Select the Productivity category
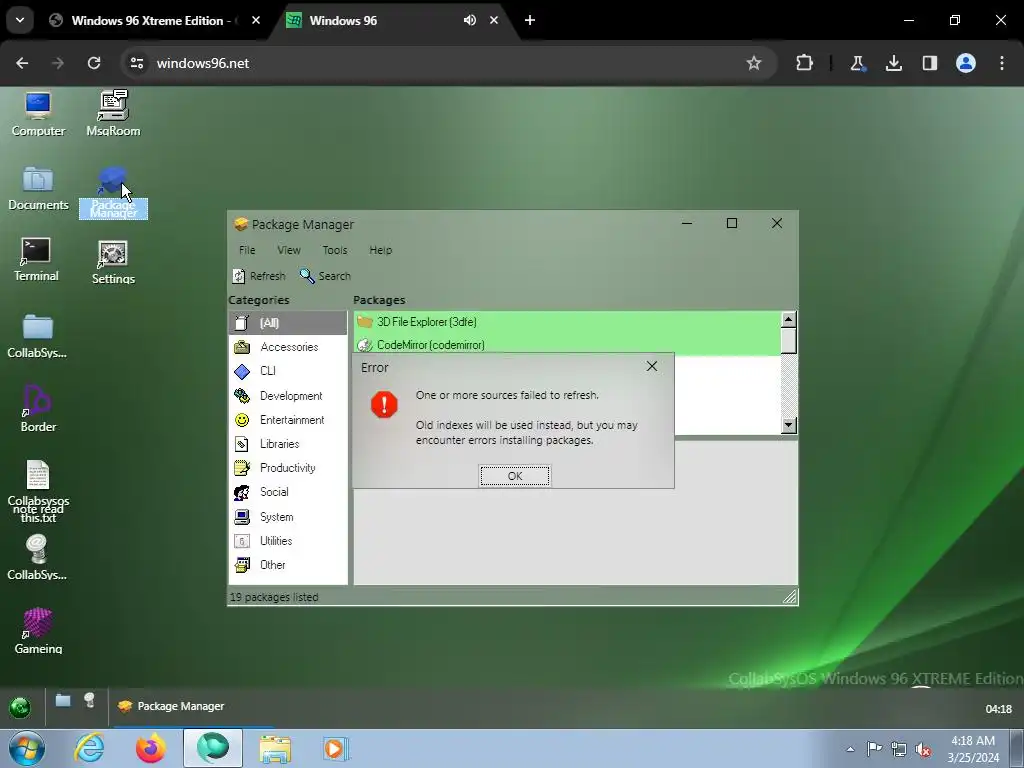The image size is (1024, 768). pyautogui.click(x=288, y=468)
